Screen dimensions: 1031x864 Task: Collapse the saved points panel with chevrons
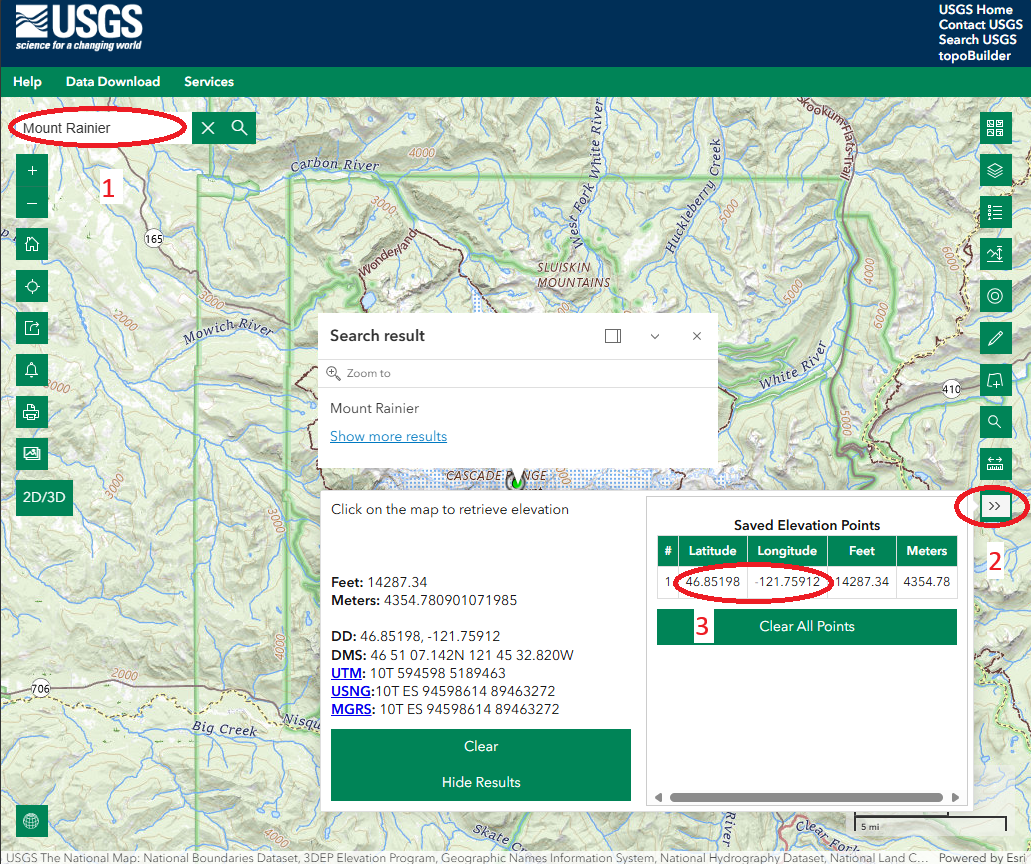pos(994,506)
